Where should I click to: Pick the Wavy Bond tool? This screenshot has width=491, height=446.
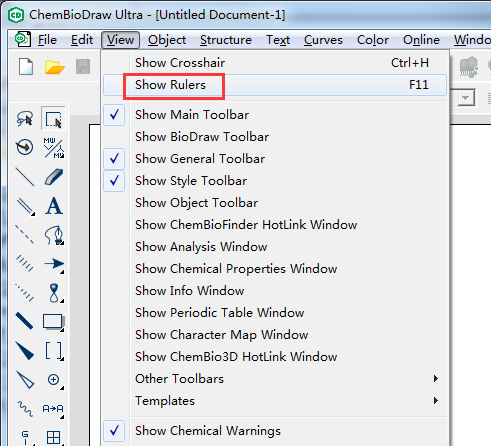click(25, 409)
